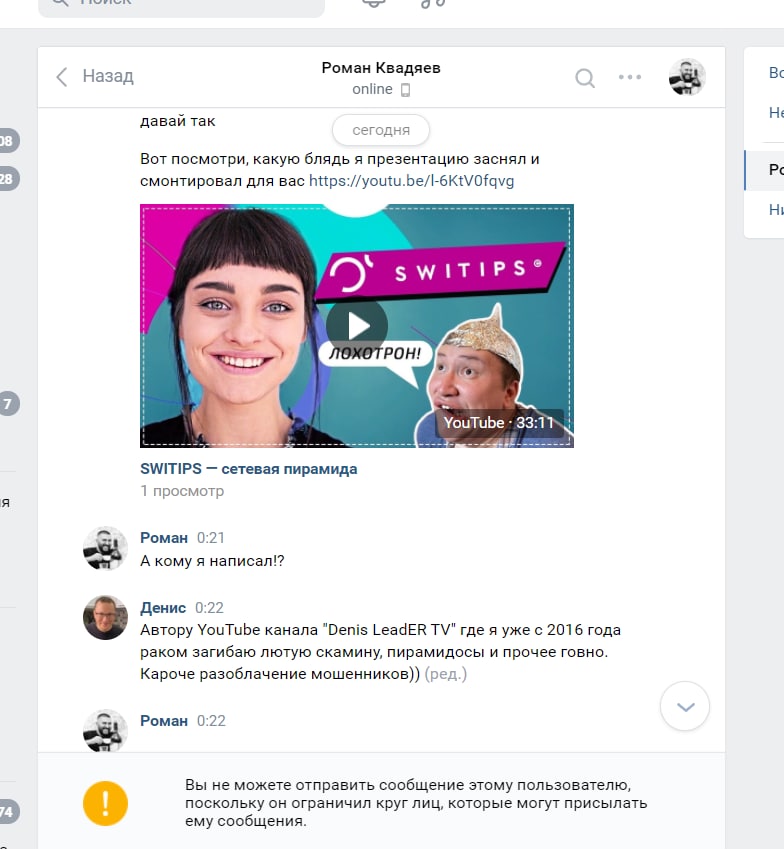Click the '1 просмотр' view count text

coord(182,491)
